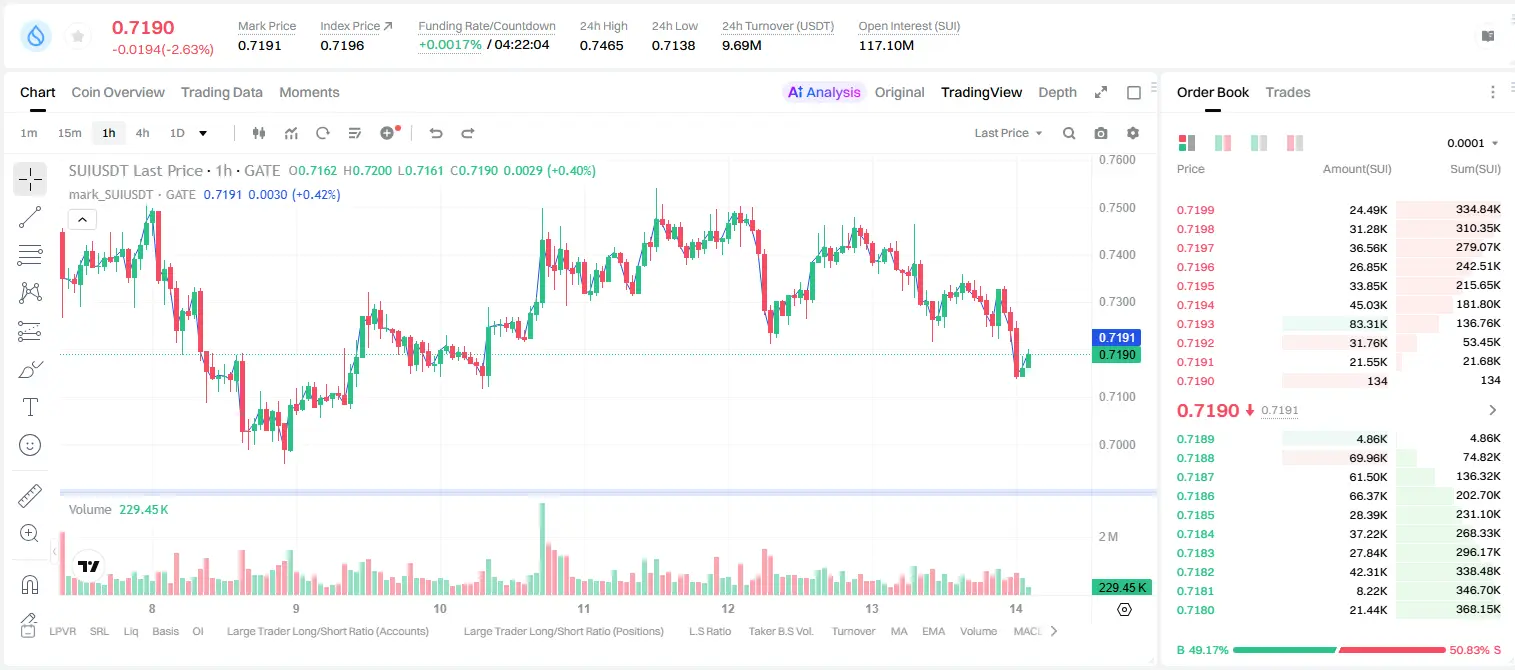
Task: Collapse the indicator legend chevron
Action: [82, 219]
